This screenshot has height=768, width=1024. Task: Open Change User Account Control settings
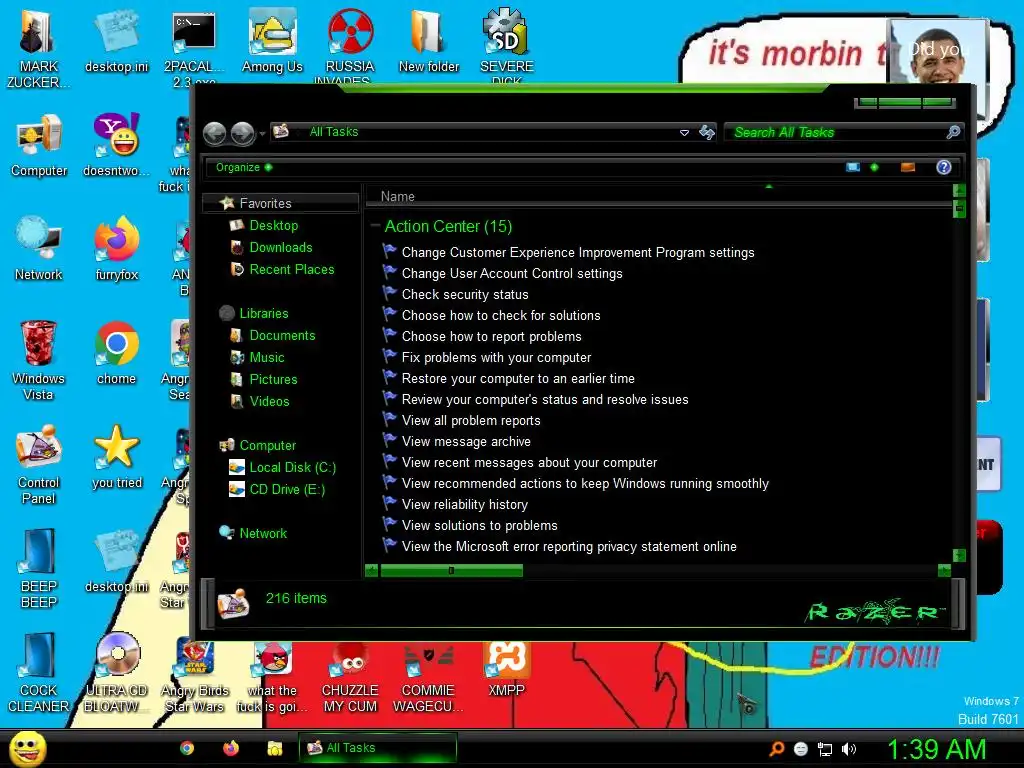(511, 274)
